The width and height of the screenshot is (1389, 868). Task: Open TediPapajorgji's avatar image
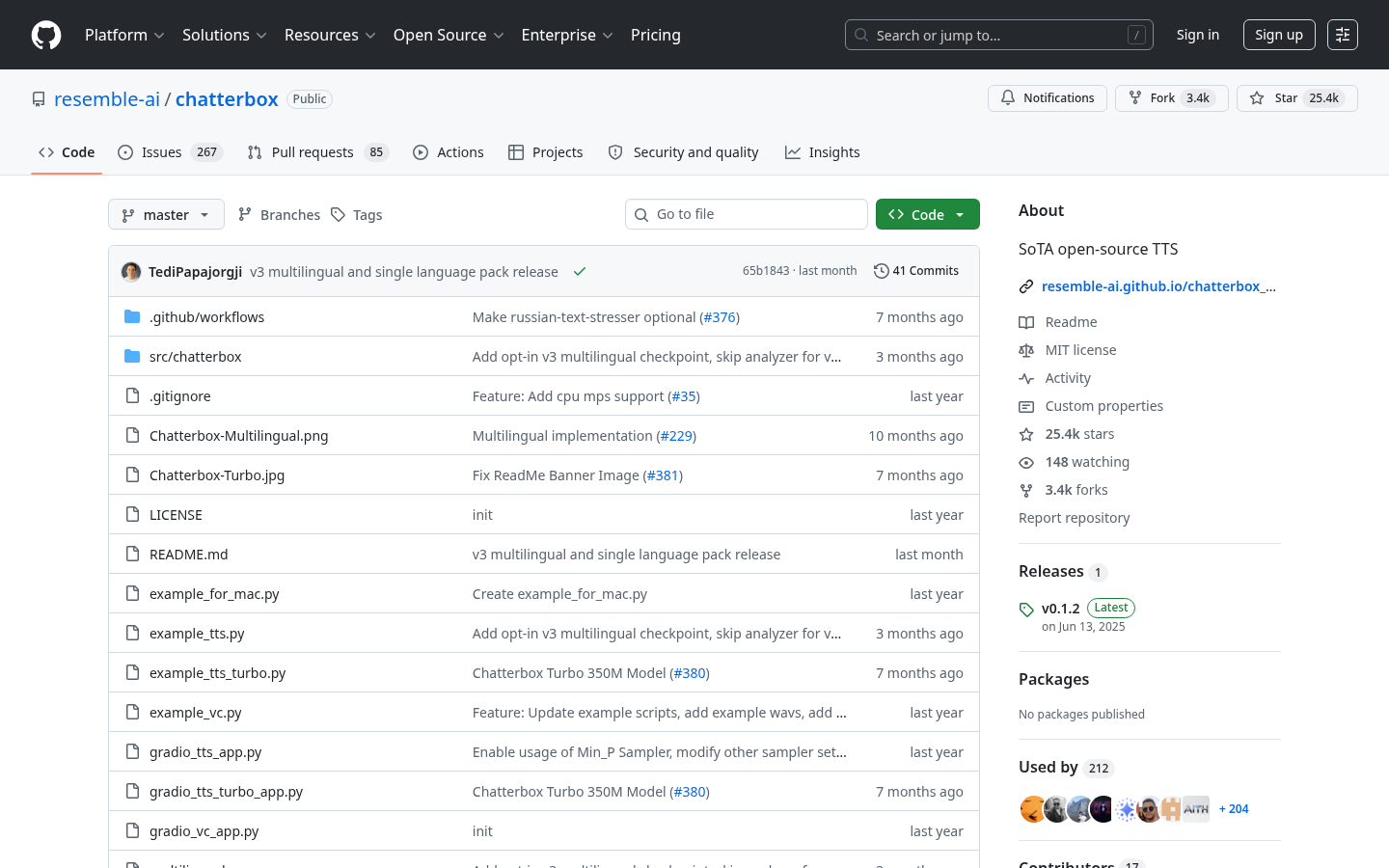click(131, 271)
